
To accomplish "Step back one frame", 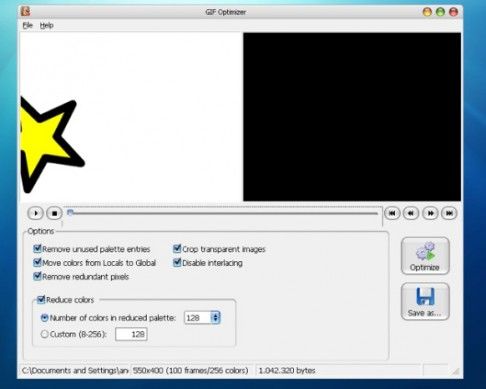I will (411, 213).
